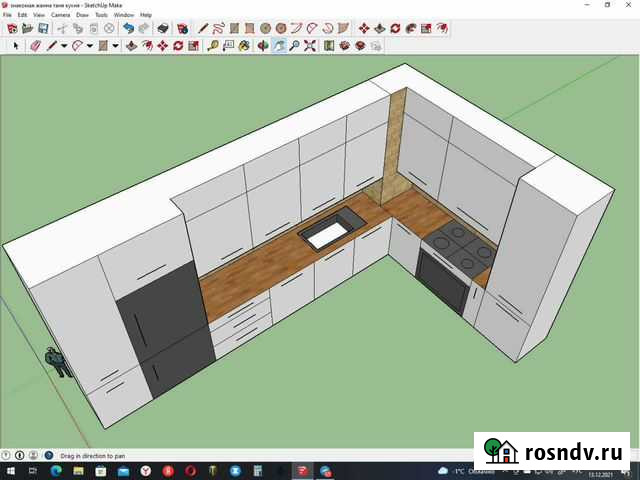Click the Zoom magnifier tool
640x480 pixels.
(x=295, y=45)
